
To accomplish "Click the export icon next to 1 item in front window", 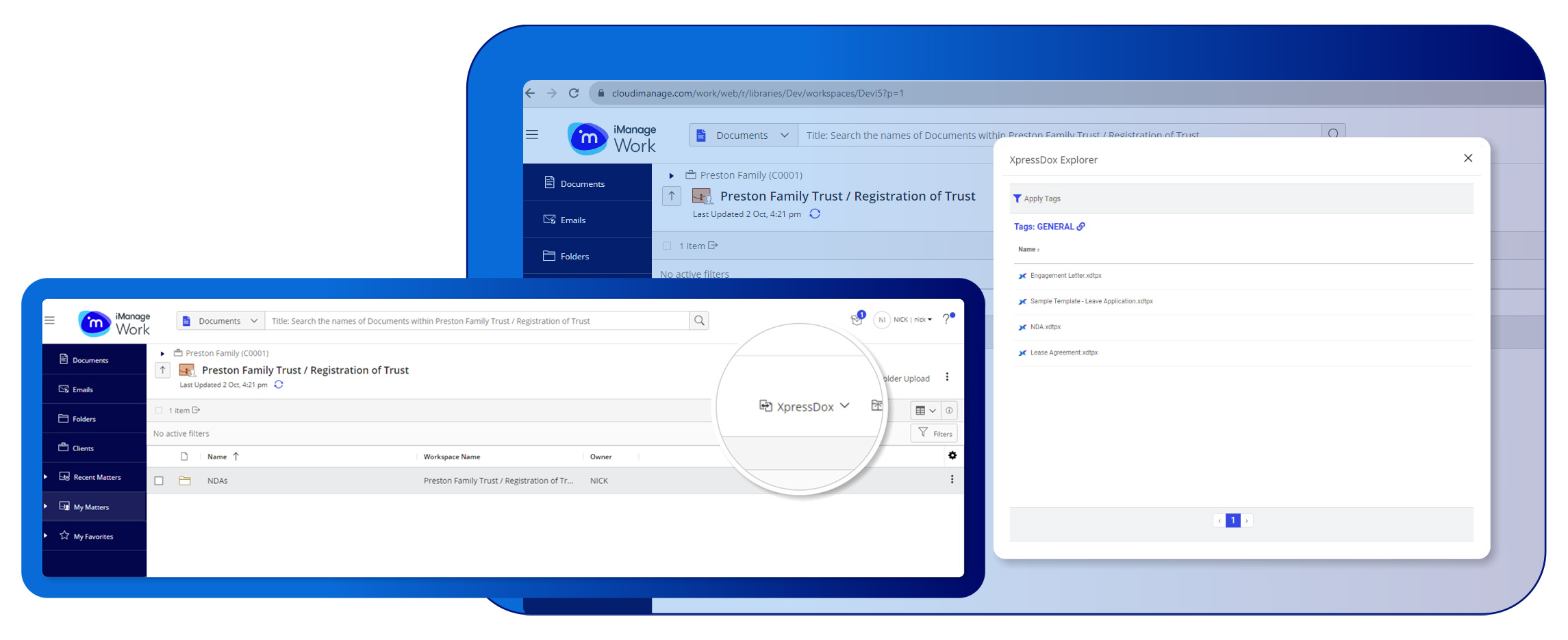I will [x=196, y=410].
